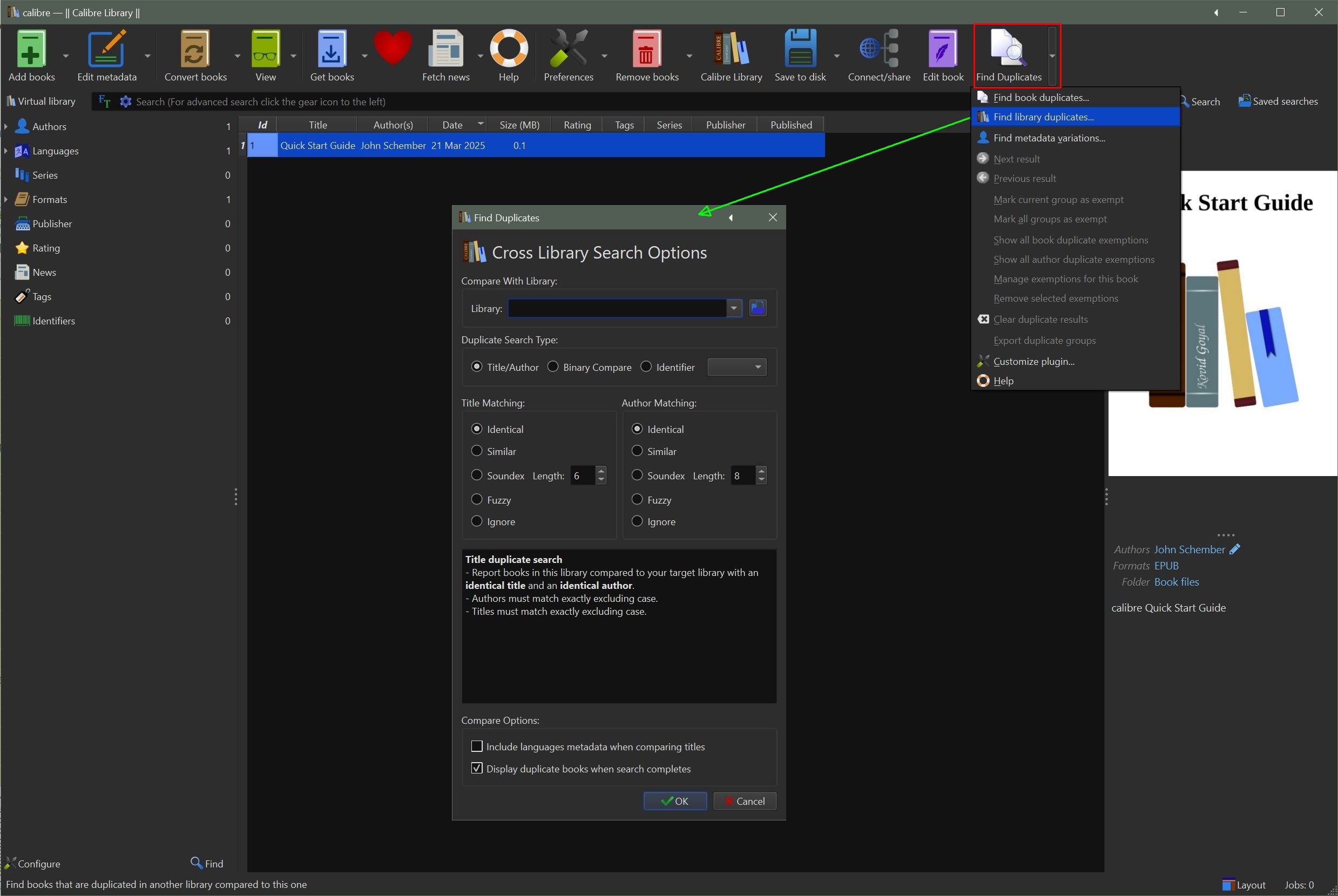Click the Edit book toolbar icon
1338x896 pixels.
click(x=943, y=56)
